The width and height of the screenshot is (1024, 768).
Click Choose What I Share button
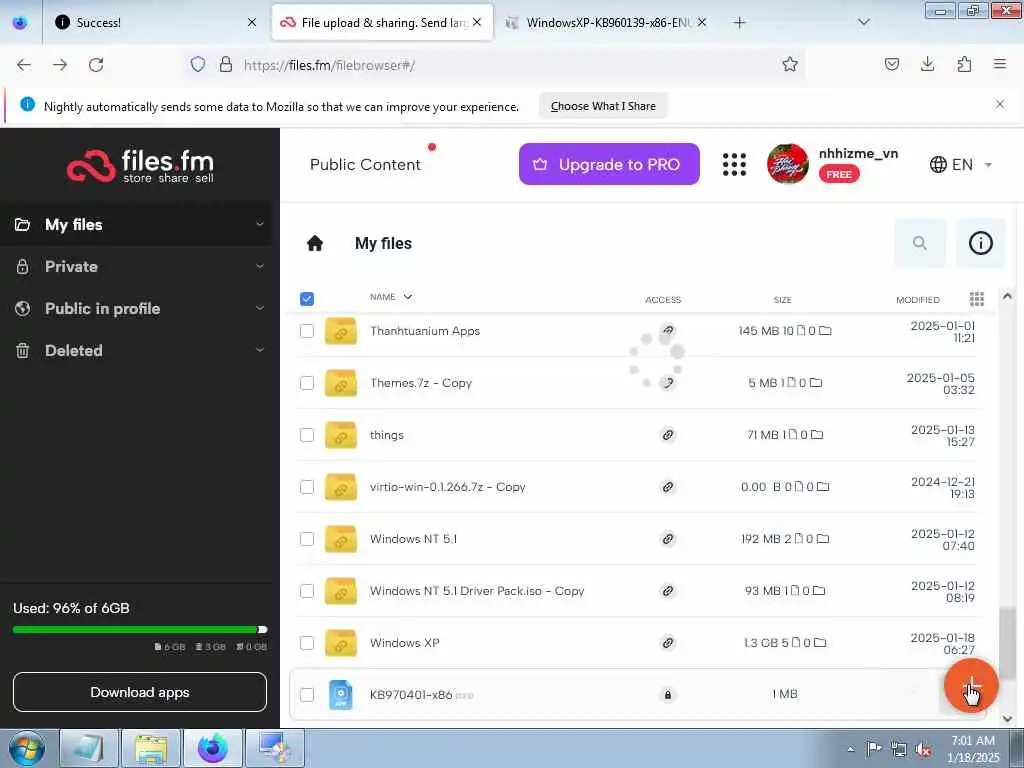(x=603, y=106)
